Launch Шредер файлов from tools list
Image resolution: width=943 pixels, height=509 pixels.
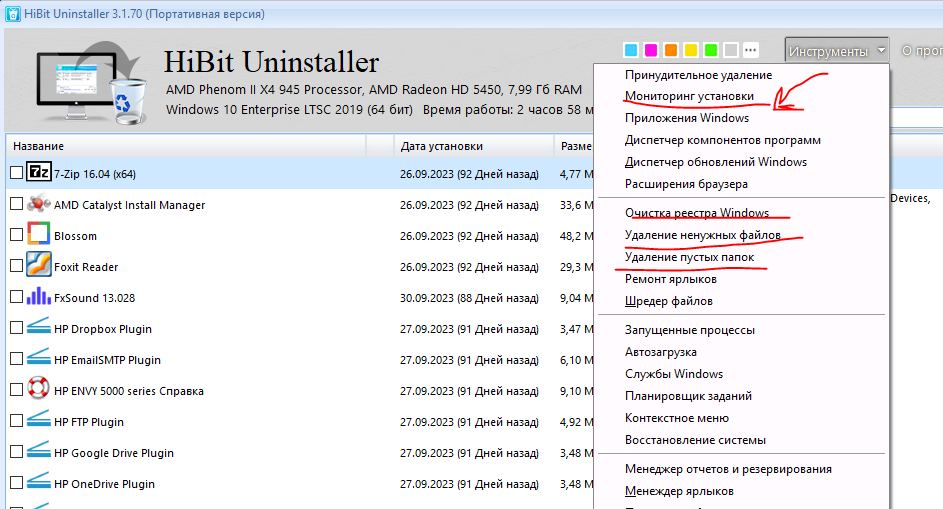668,301
